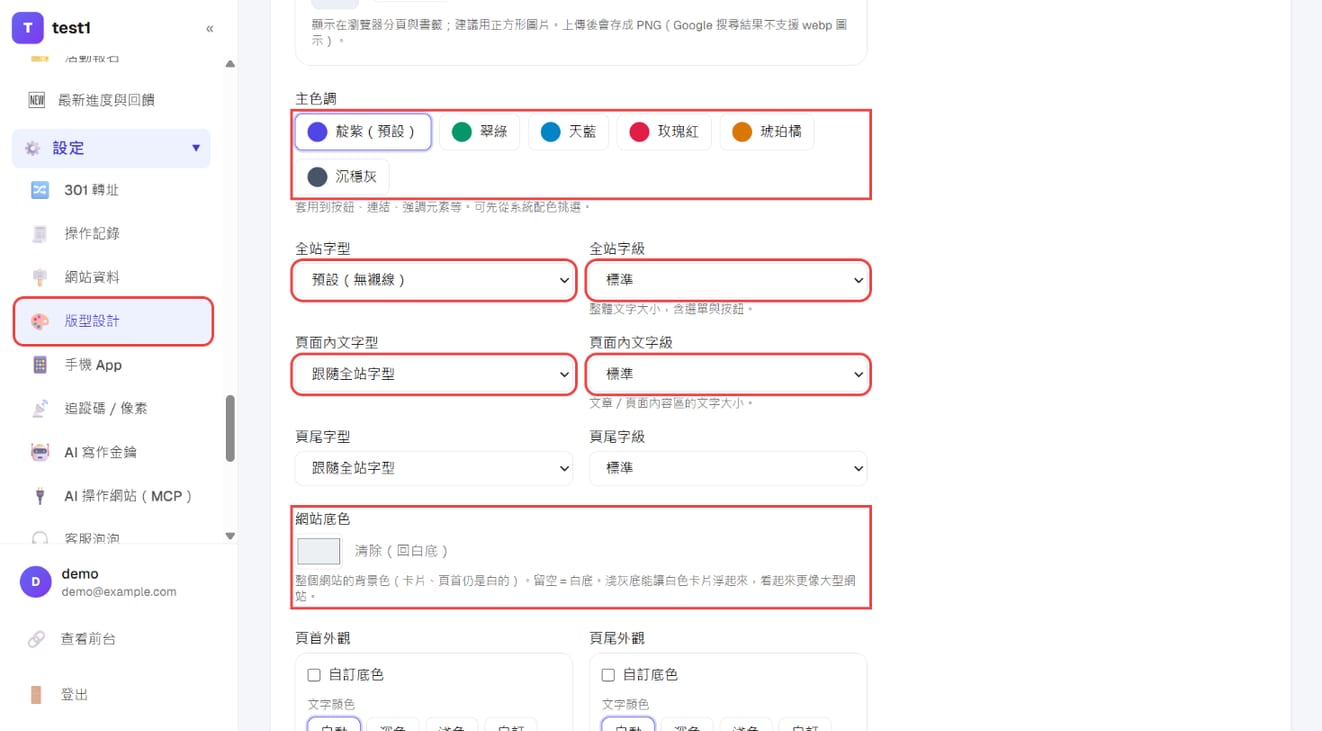This screenshot has height=731, width=1322.
Task: Open the 全站字型 dropdown
Action: pos(434,281)
